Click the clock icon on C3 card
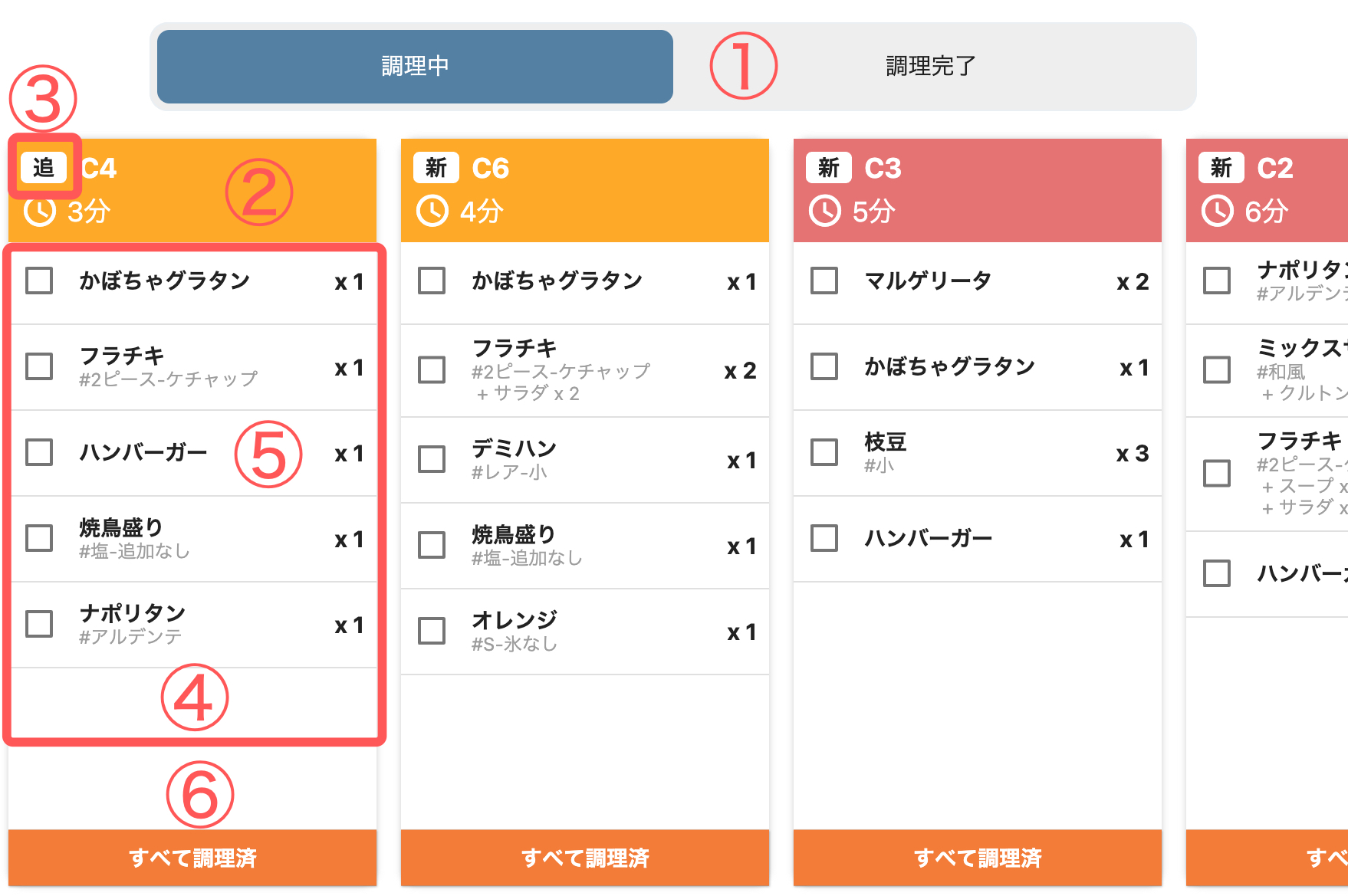This screenshot has width=1348, height=896. (825, 211)
